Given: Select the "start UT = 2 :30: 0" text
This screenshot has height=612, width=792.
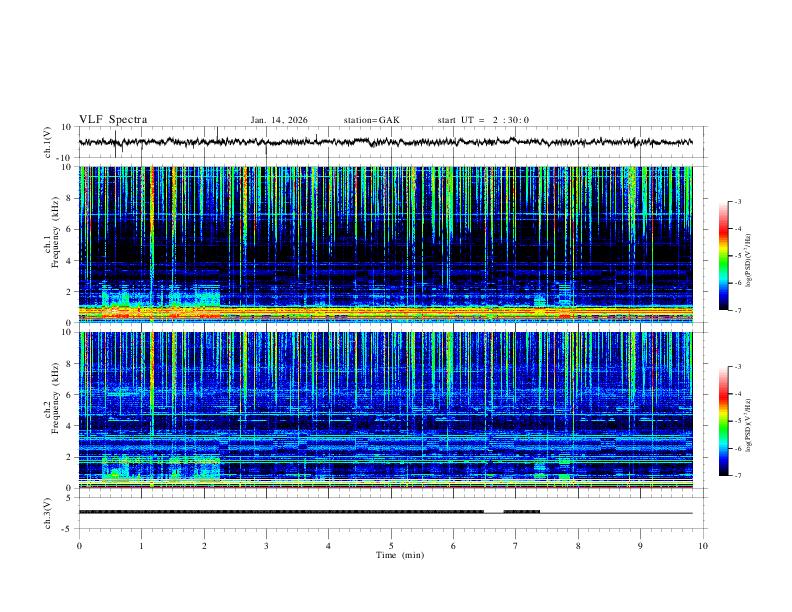Looking at the screenshot, I should [483, 120].
